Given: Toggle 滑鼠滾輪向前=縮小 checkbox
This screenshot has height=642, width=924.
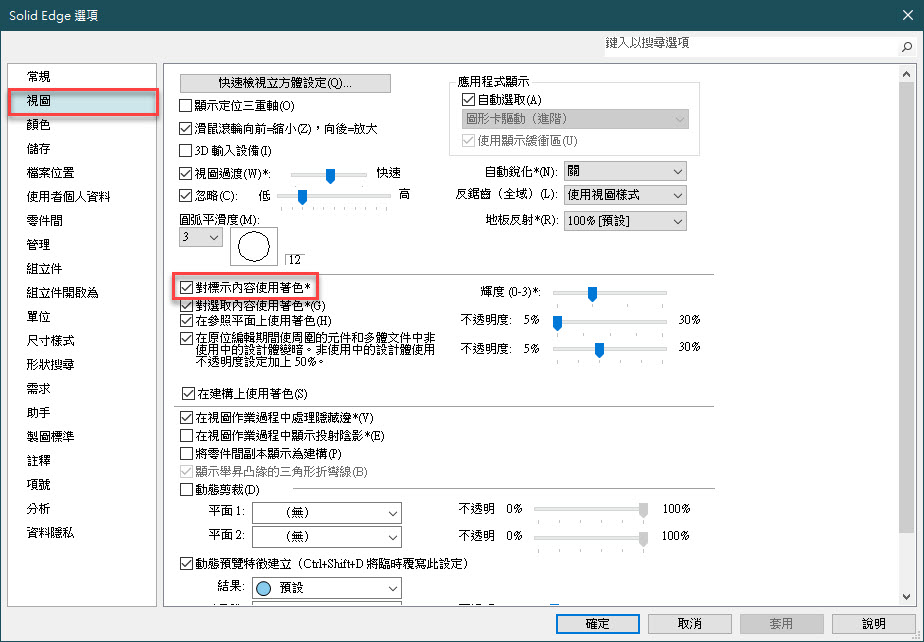Looking at the screenshot, I should [x=186, y=129].
